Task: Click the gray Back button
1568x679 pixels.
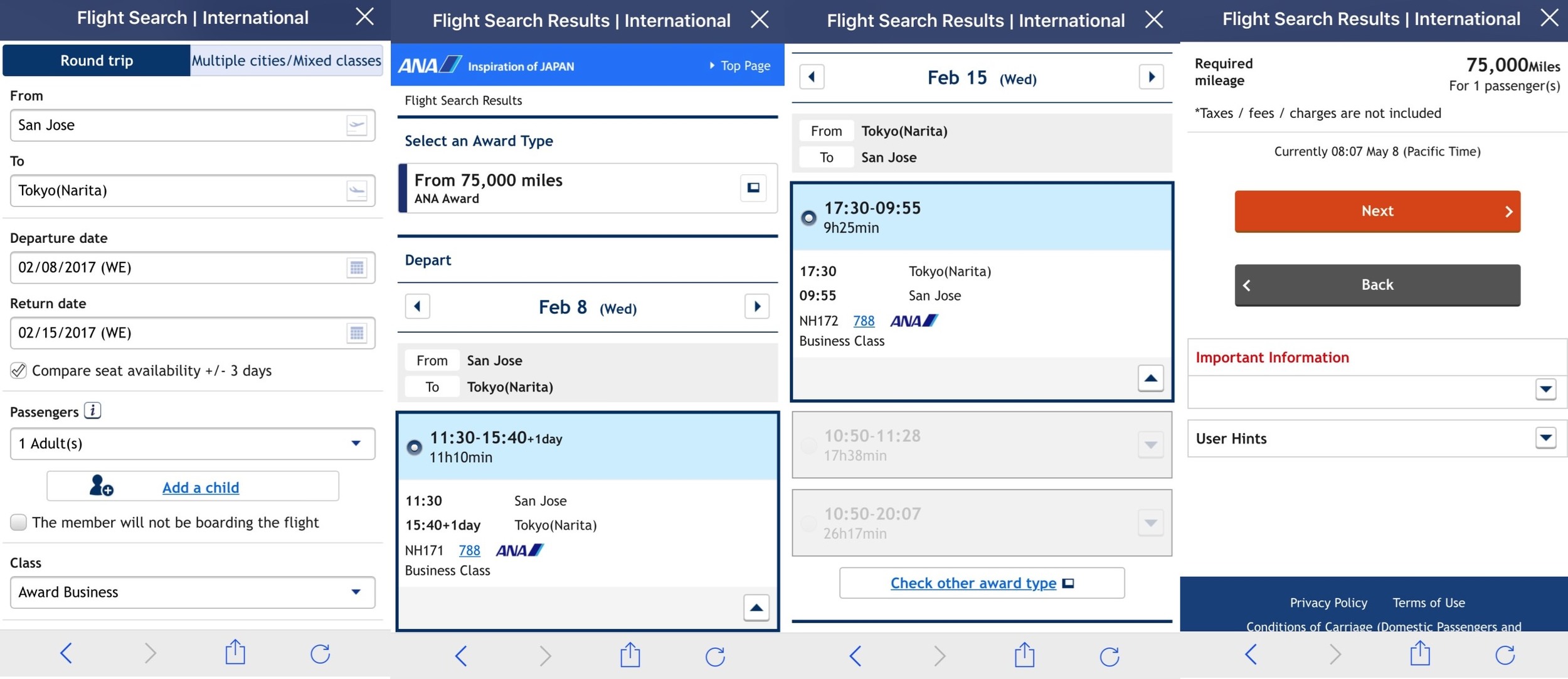Action: (x=1377, y=285)
